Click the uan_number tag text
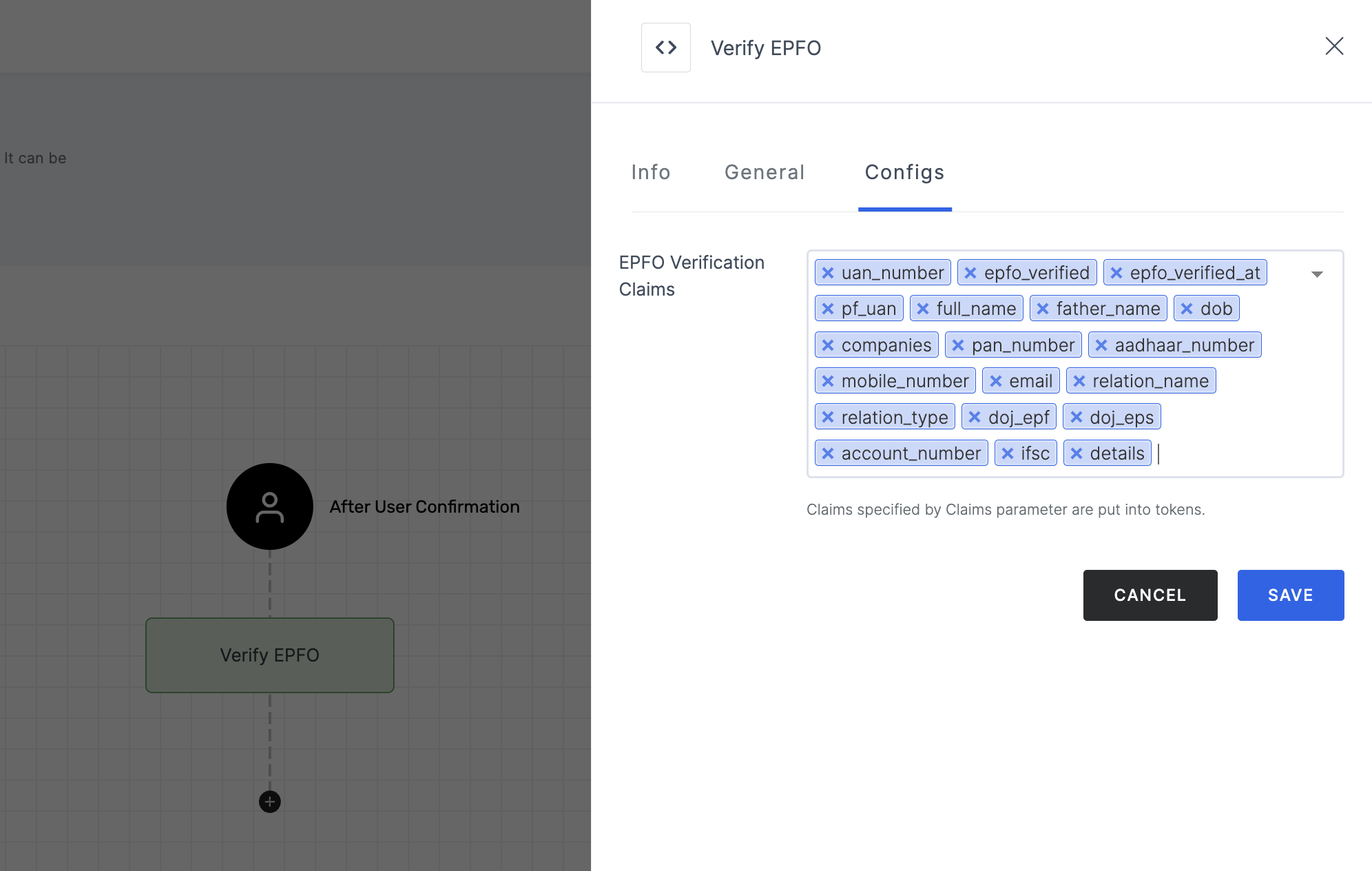Viewport: 1372px width, 871px height. (x=893, y=273)
